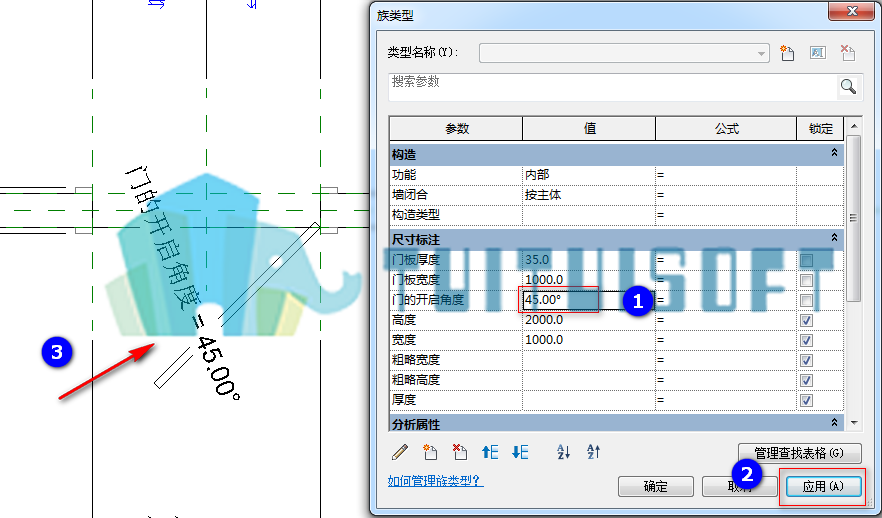Viewport: 882px width, 518px height.
Task: Click the 高度 formula cell
Action: (x=726, y=320)
